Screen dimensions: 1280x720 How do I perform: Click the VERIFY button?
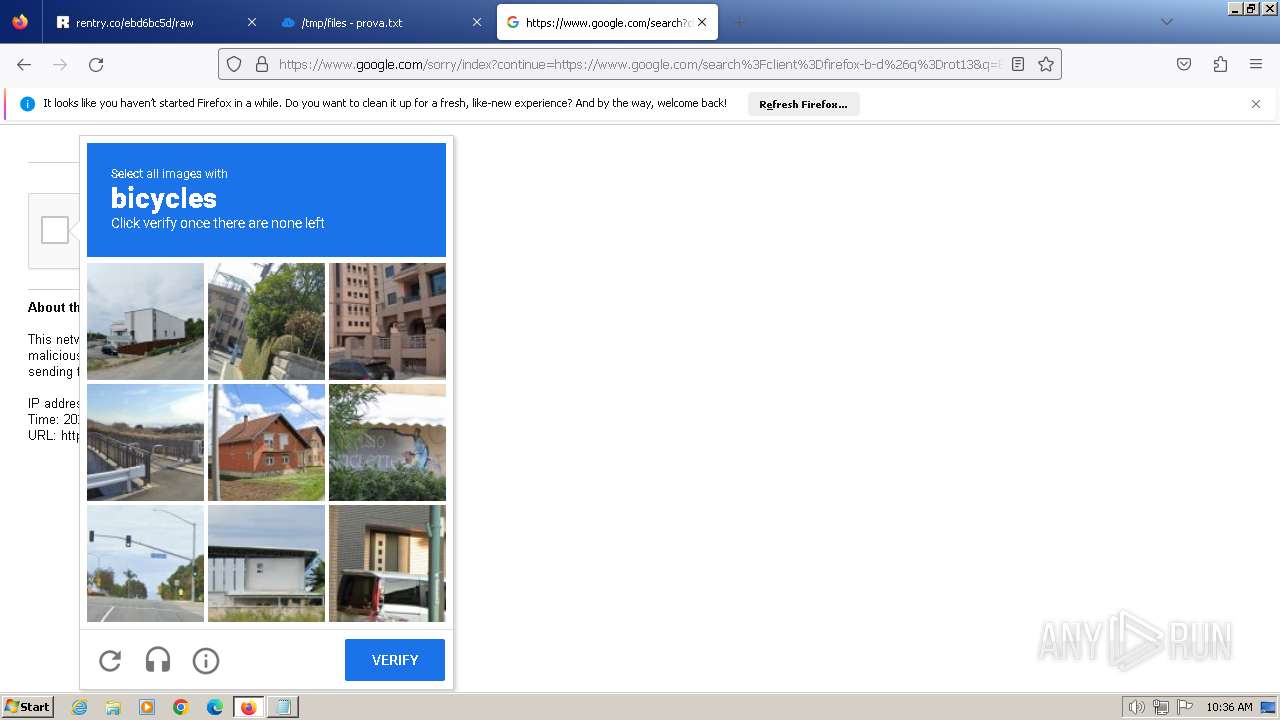[x=395, y=660]
